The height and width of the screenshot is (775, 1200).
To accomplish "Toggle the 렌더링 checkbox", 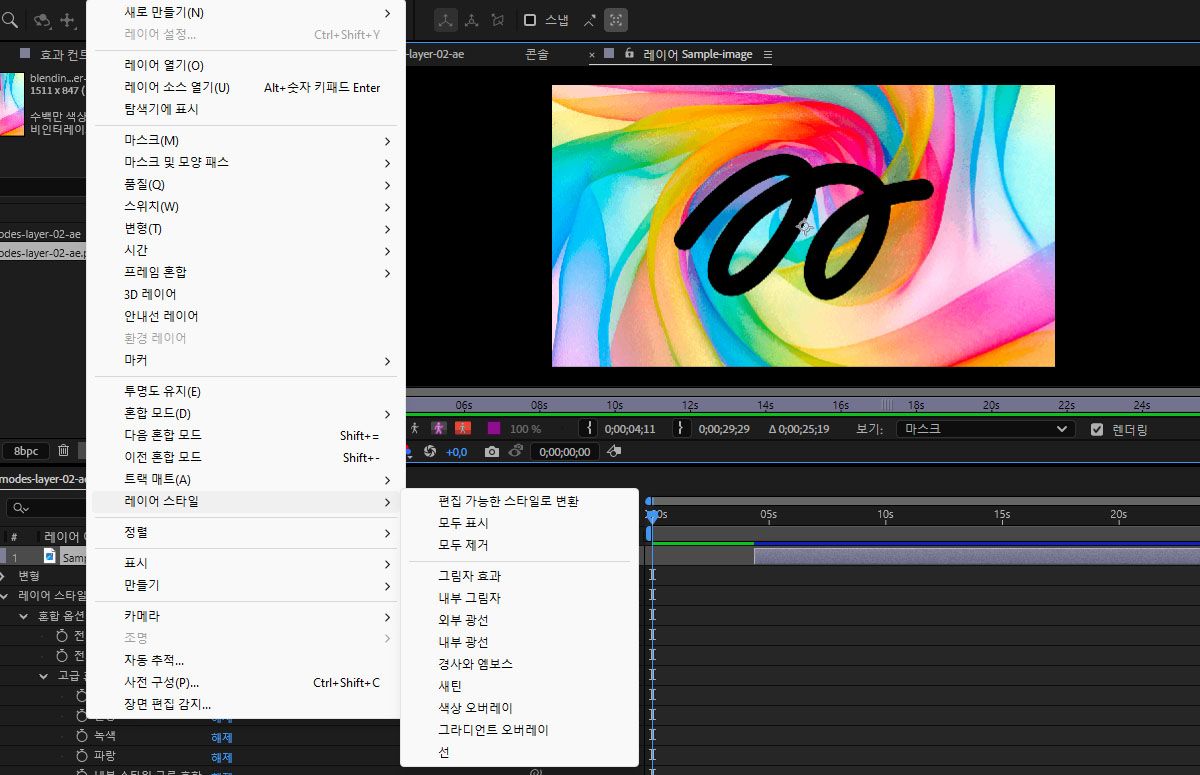I will (1097, 429).
